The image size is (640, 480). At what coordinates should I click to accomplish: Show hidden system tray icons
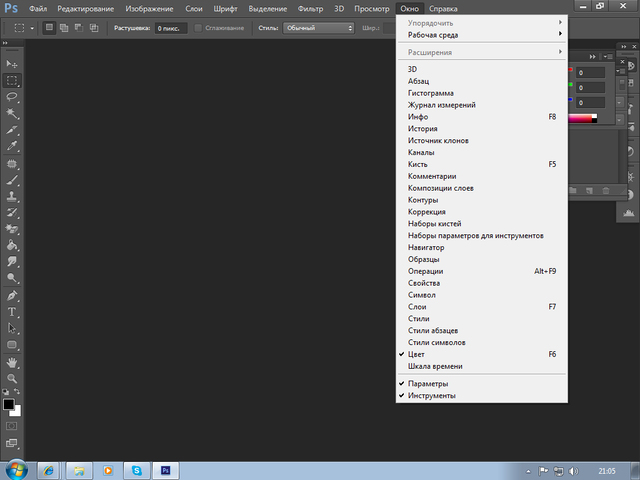(x=528, y=471)
